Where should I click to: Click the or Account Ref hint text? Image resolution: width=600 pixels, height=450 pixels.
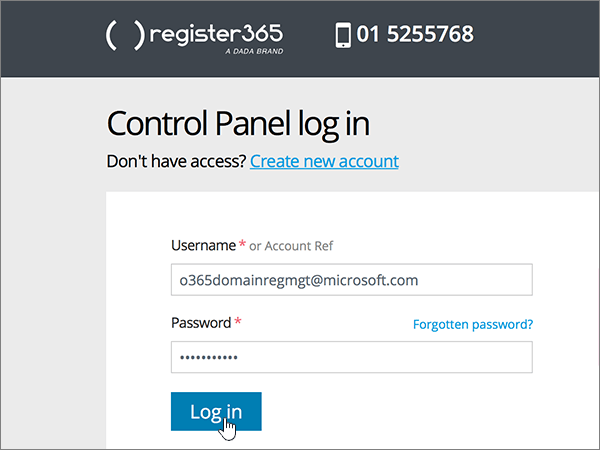point(291,246)
